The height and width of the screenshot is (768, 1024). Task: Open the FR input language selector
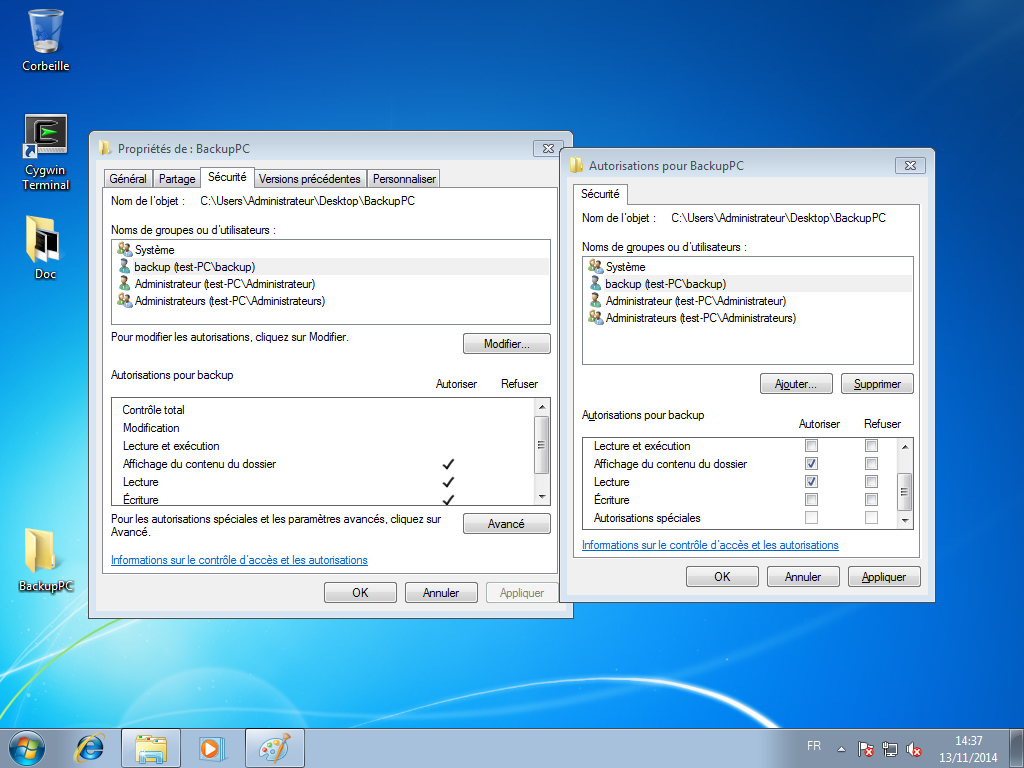pyautogui.click(x=814, y=747)
